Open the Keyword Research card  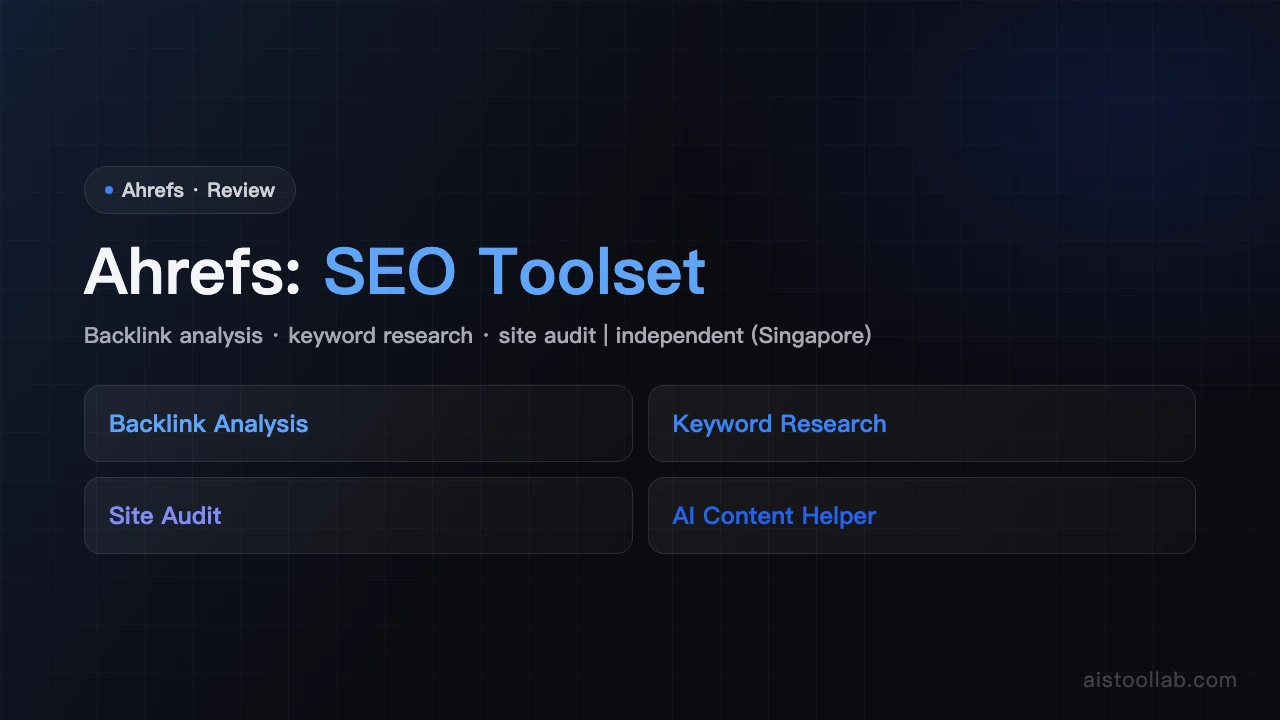click(922, 423)
